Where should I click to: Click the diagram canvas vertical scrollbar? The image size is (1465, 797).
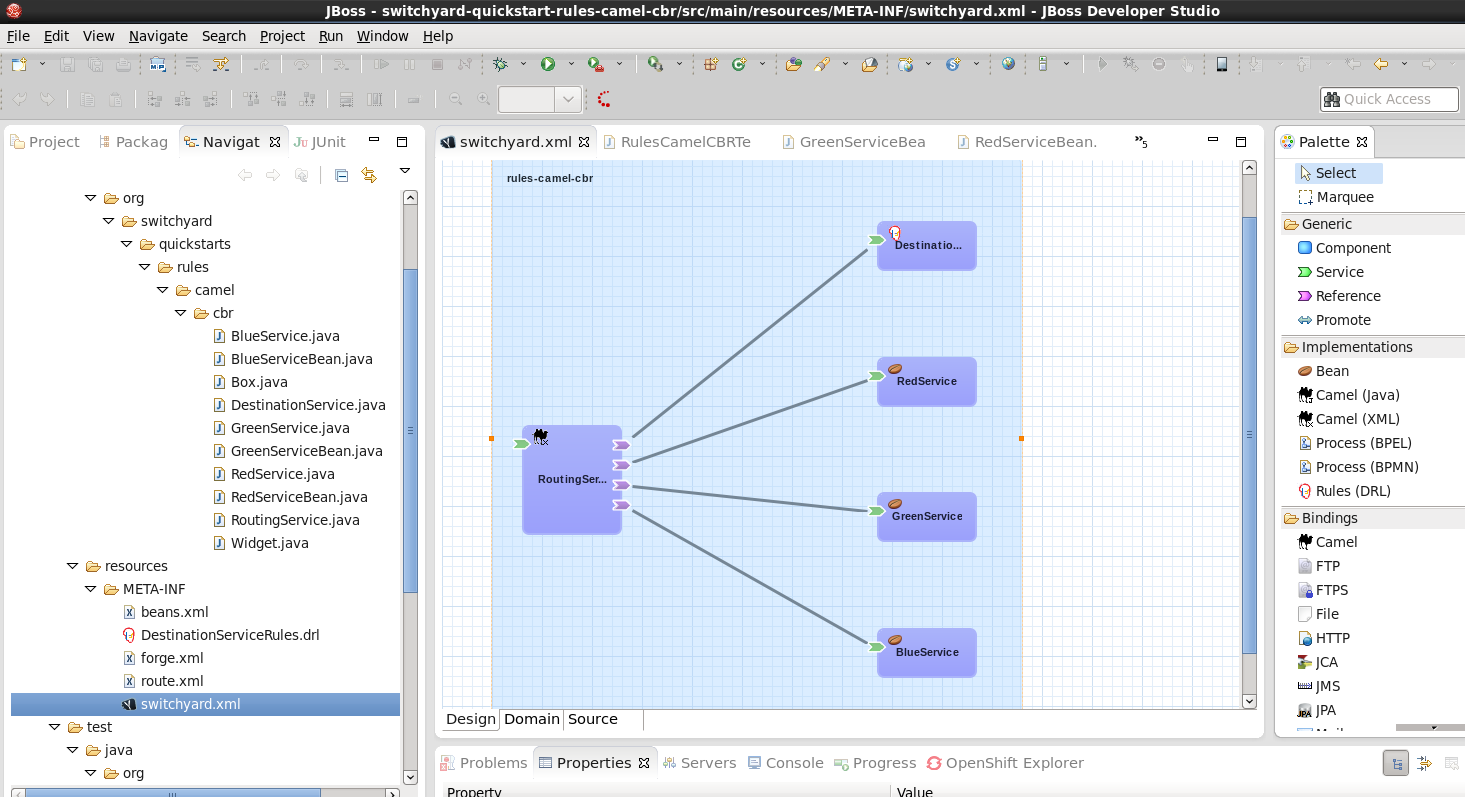(x=1249, y=435)
